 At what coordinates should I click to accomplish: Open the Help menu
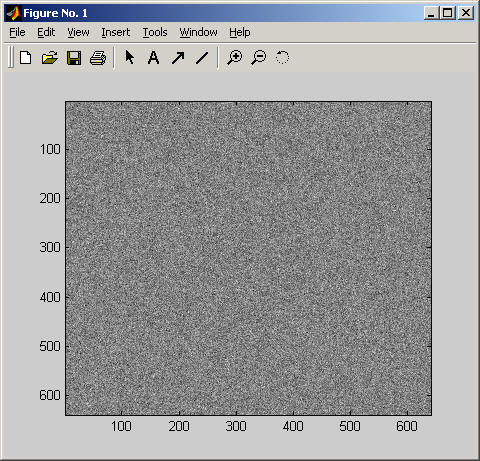(240, 32)
